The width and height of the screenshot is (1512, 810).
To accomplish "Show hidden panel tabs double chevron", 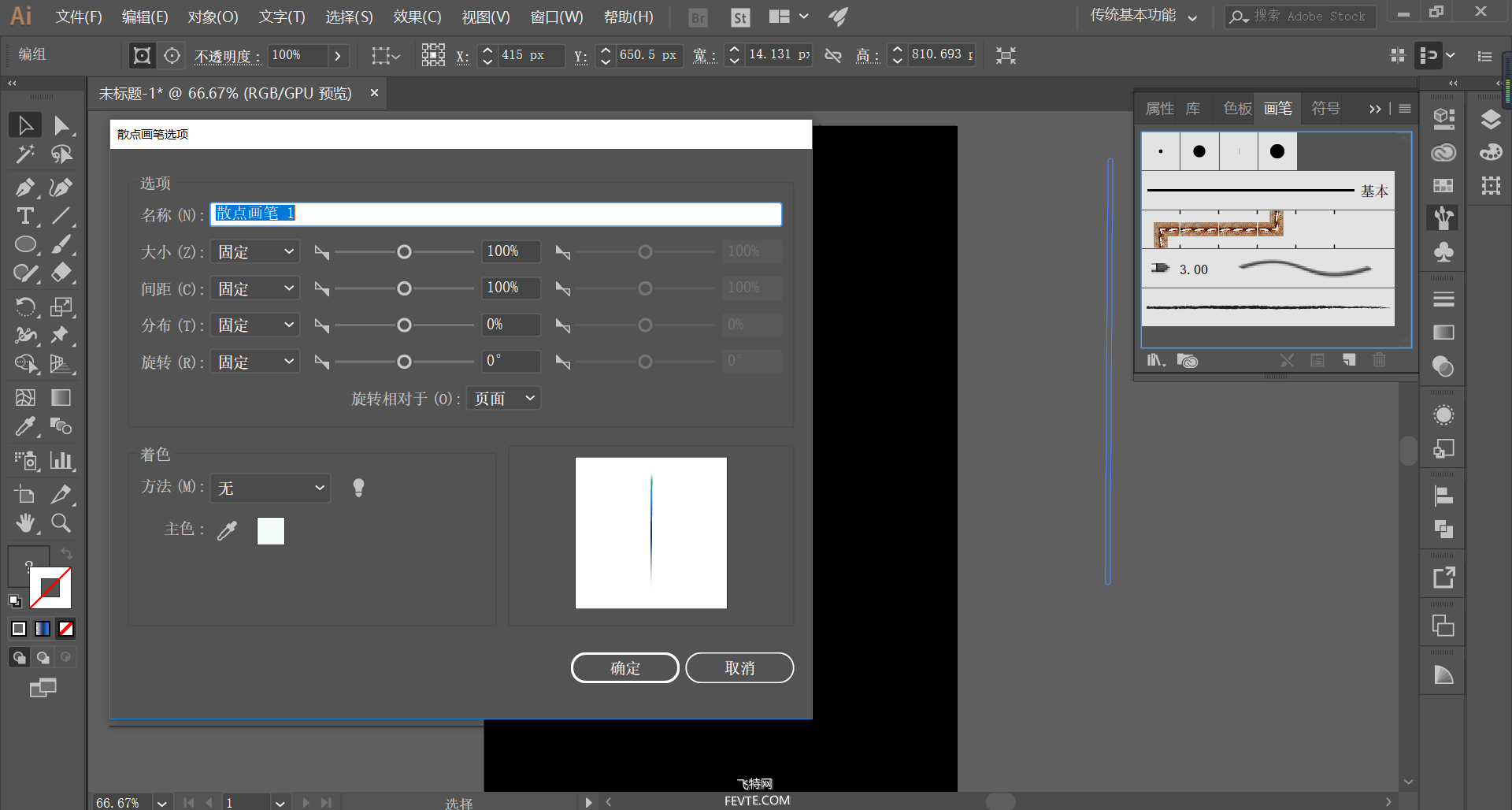I will [x=1375, y=109].
